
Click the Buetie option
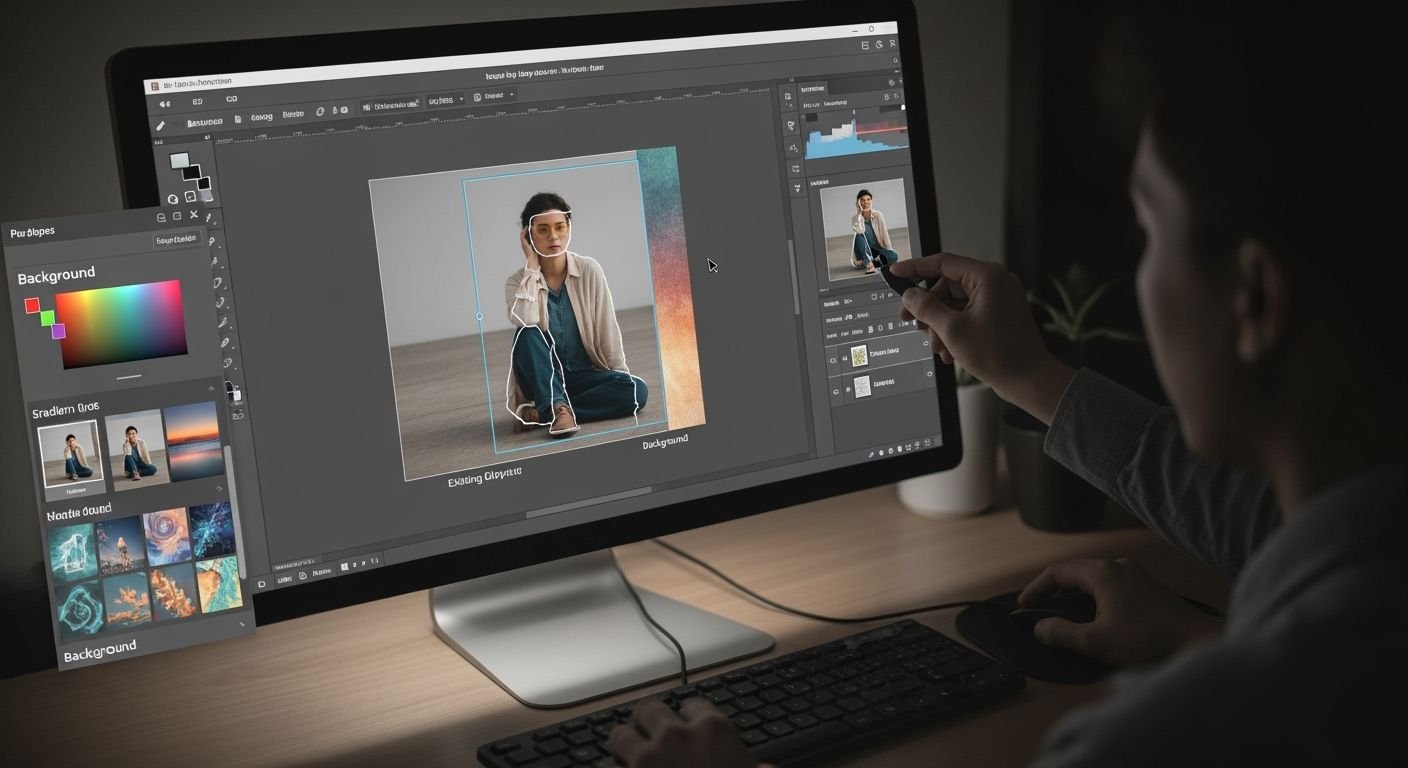point(292,114)
